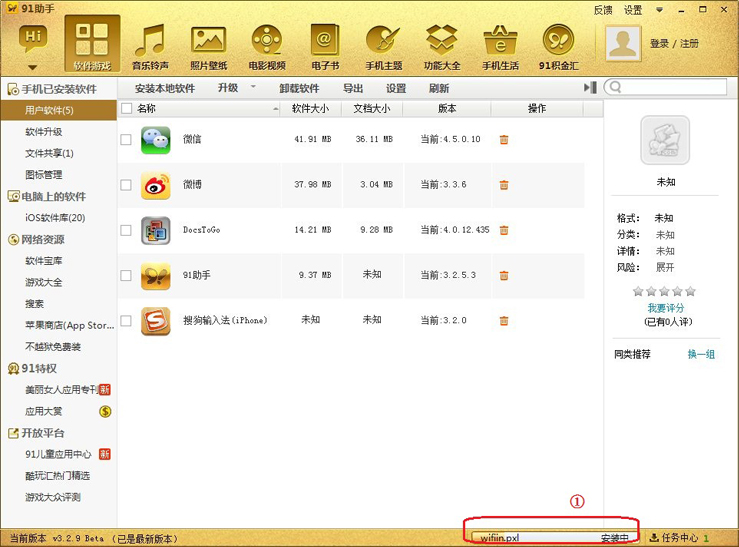
Task: Collapse the right details panel icon
Action: pyautogui.click(x=591, y=87)
